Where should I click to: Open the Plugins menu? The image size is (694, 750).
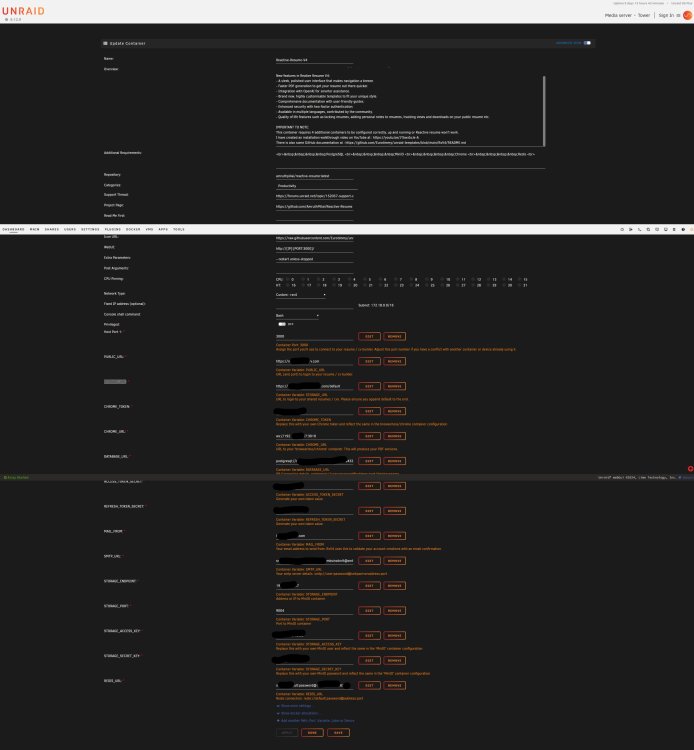113,230
